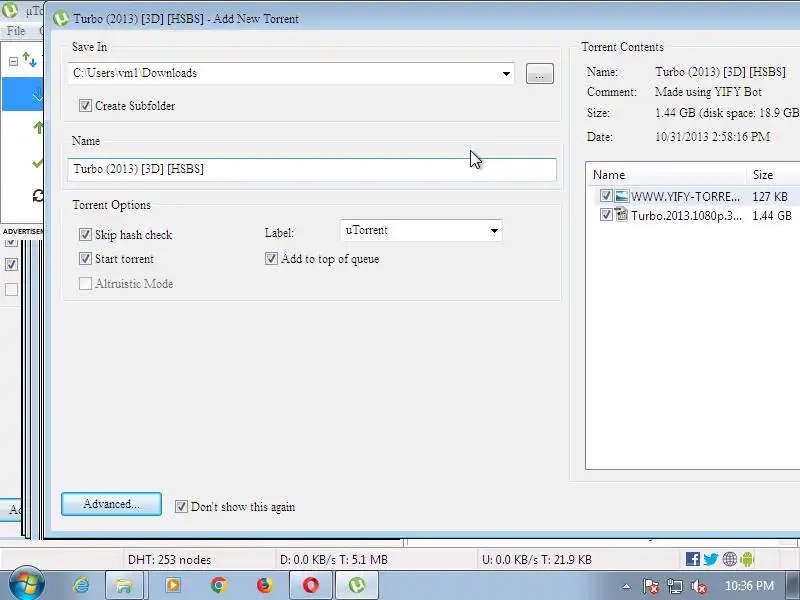Sort file list by Name column

click(x=666, y=174)
